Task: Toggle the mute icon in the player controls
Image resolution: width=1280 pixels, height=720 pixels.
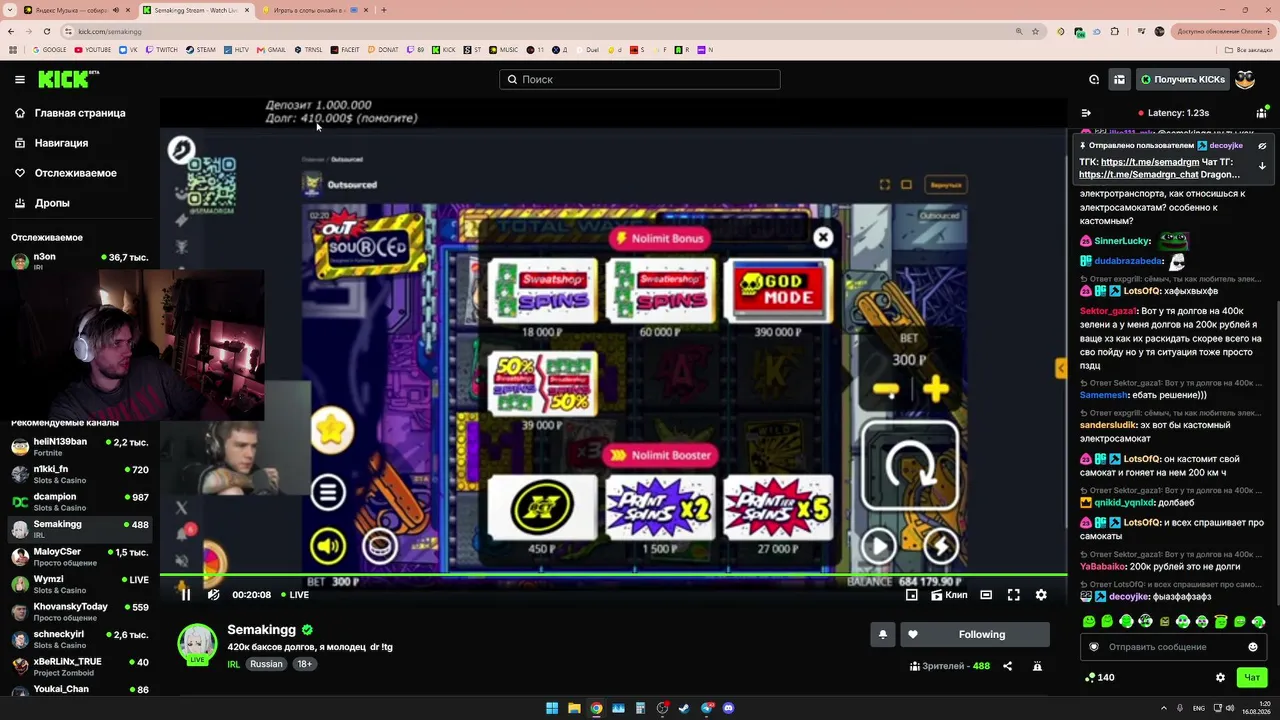Action: [213, 595]
